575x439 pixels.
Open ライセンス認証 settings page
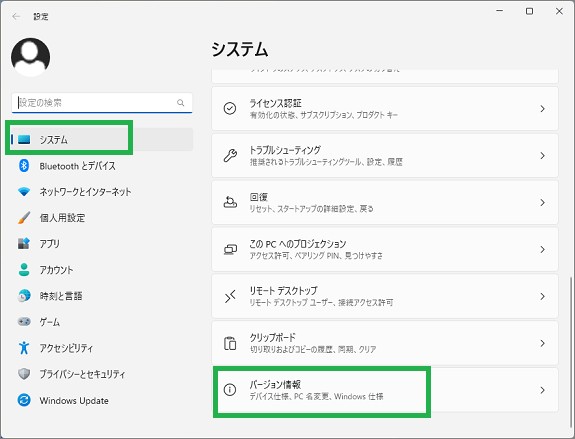[x=385, y=109]
